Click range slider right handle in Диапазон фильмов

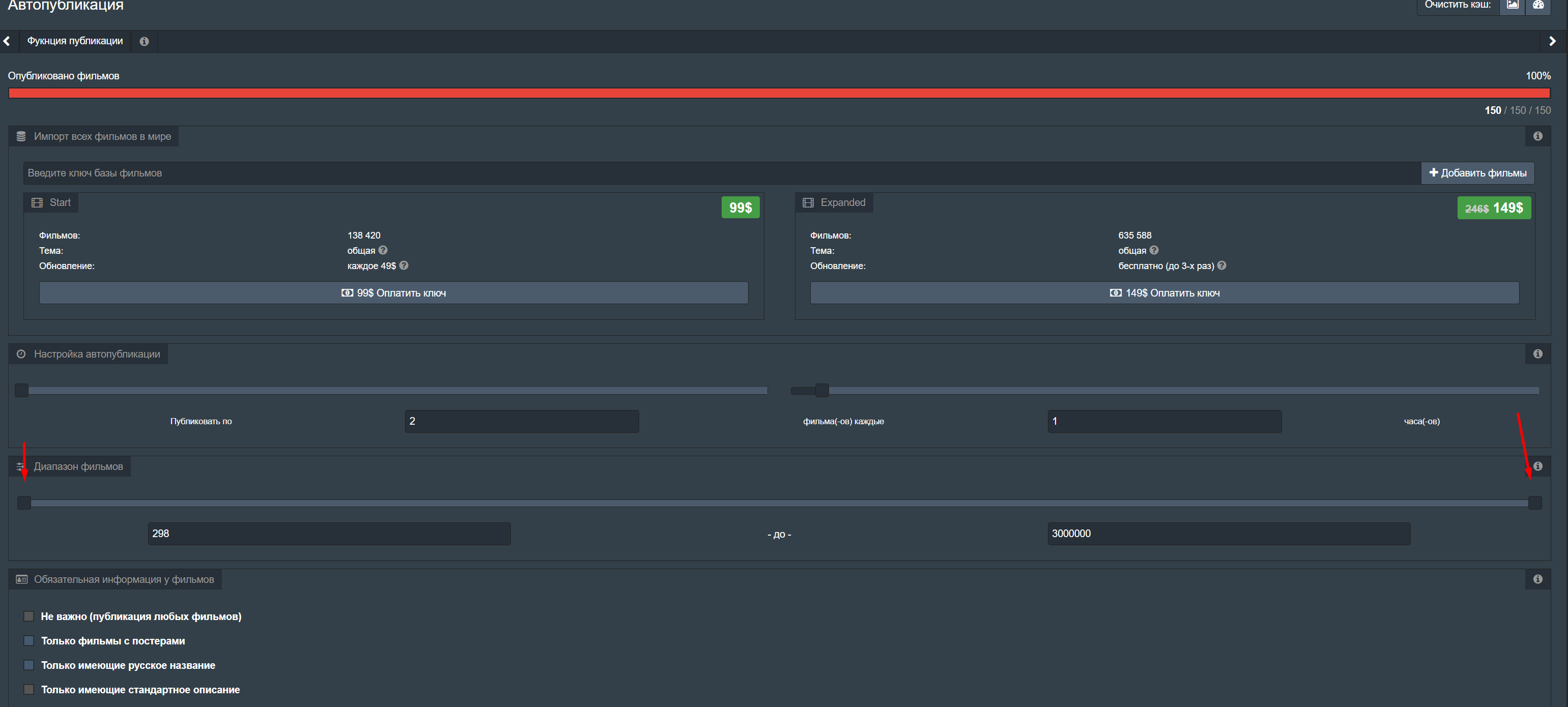click(1534, 503)
